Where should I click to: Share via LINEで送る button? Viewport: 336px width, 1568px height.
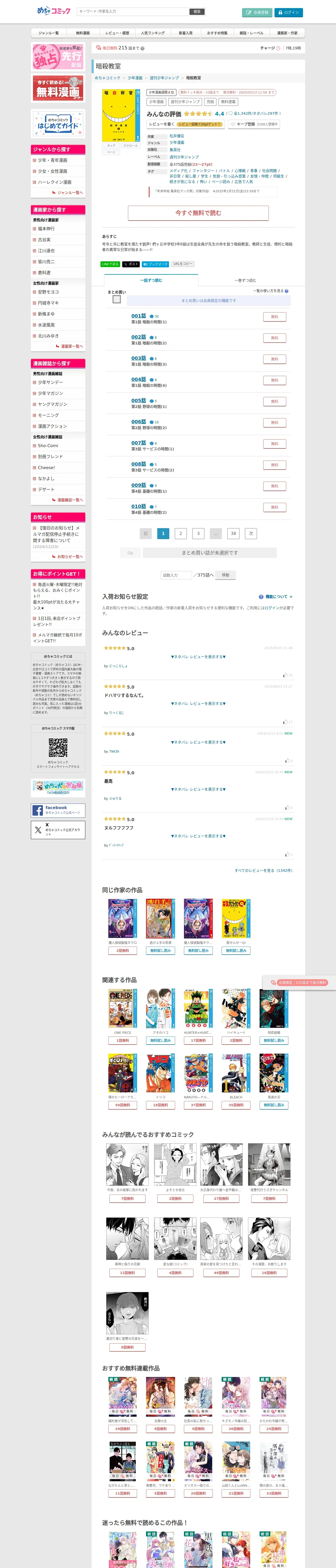[110, 264]
